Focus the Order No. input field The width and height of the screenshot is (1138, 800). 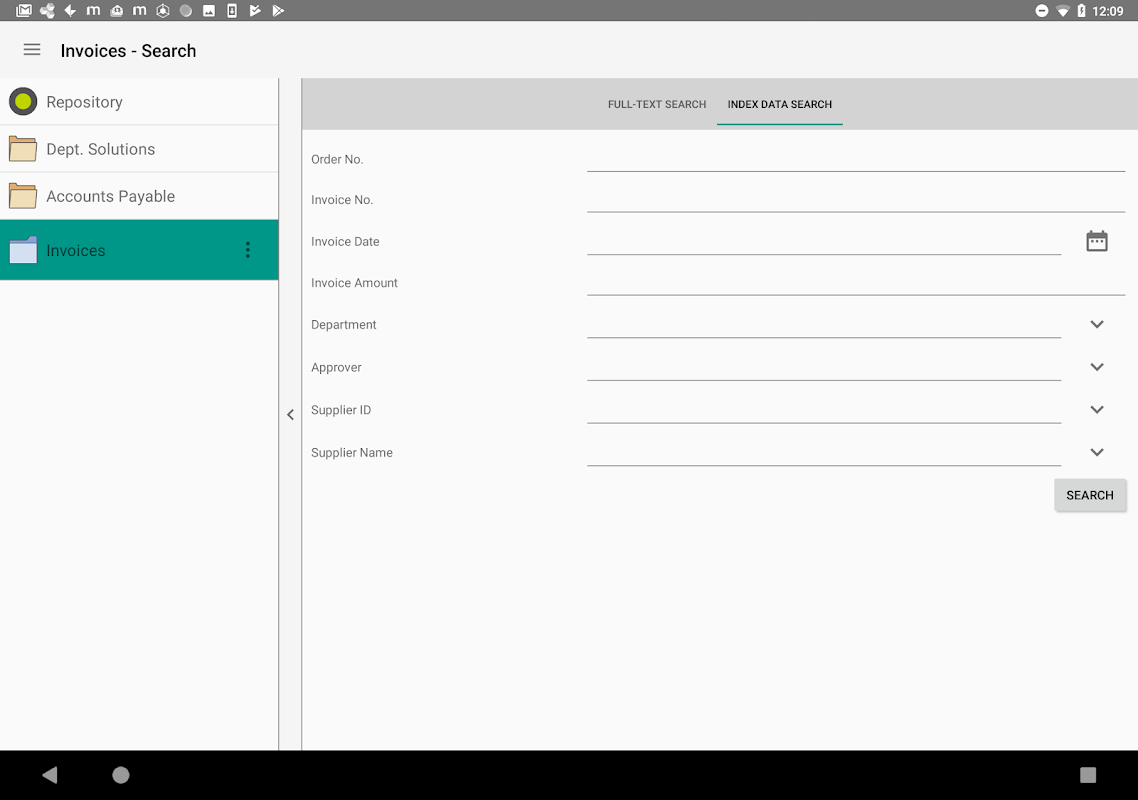(856, 158)
